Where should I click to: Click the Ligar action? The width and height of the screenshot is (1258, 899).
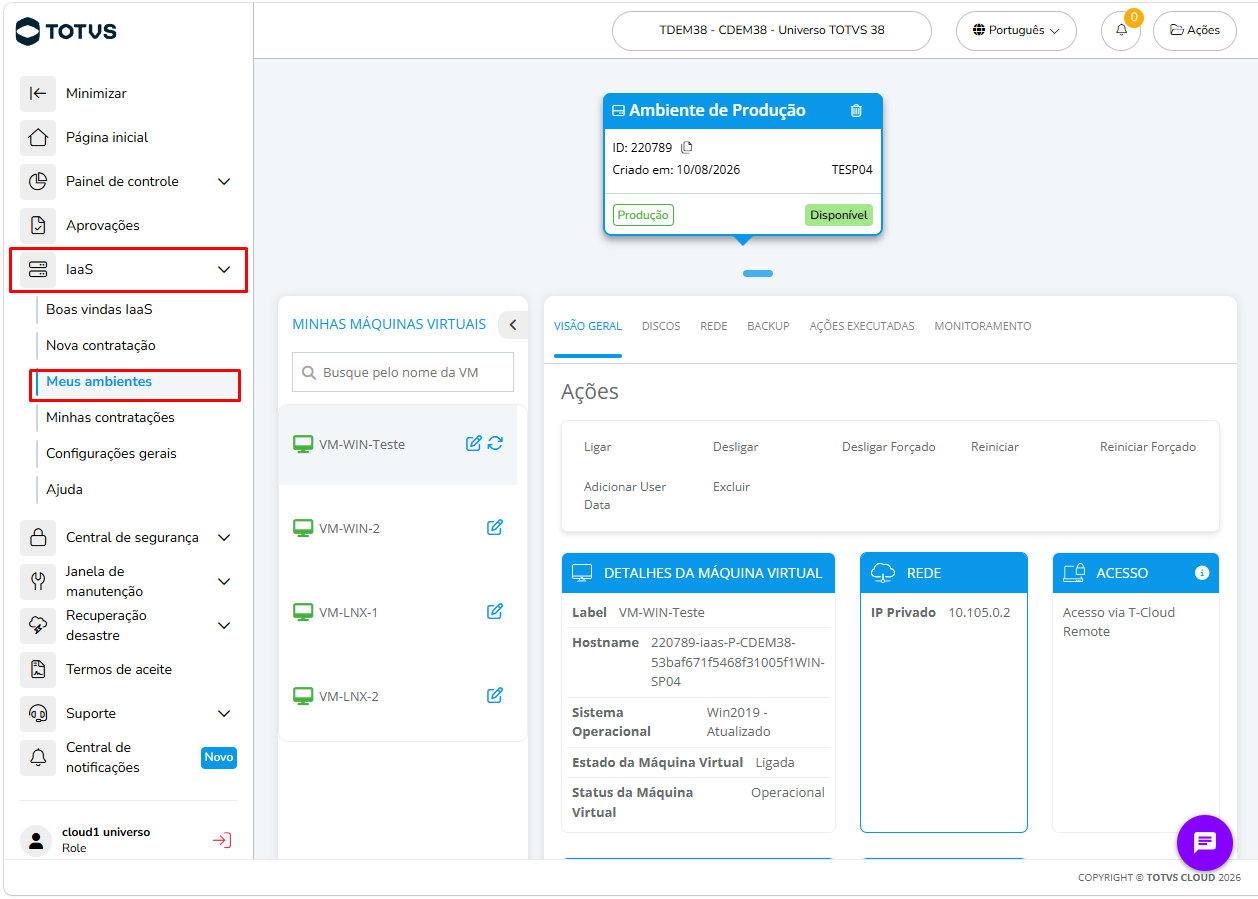[x=598, y=447]
